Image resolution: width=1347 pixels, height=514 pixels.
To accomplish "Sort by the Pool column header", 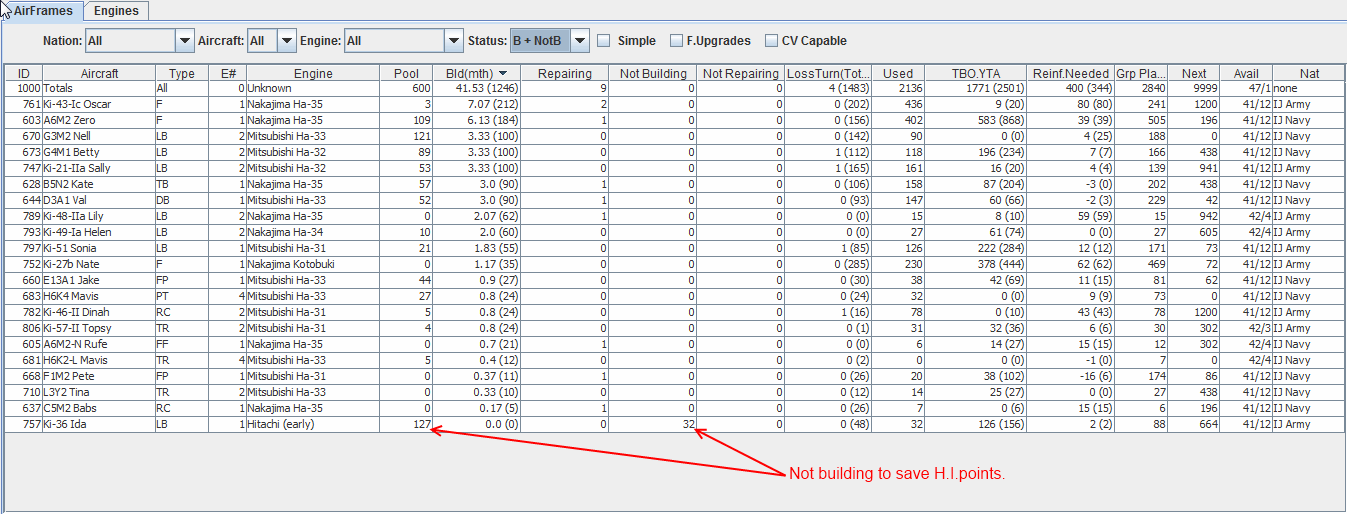I will click(x=406, y=73).
